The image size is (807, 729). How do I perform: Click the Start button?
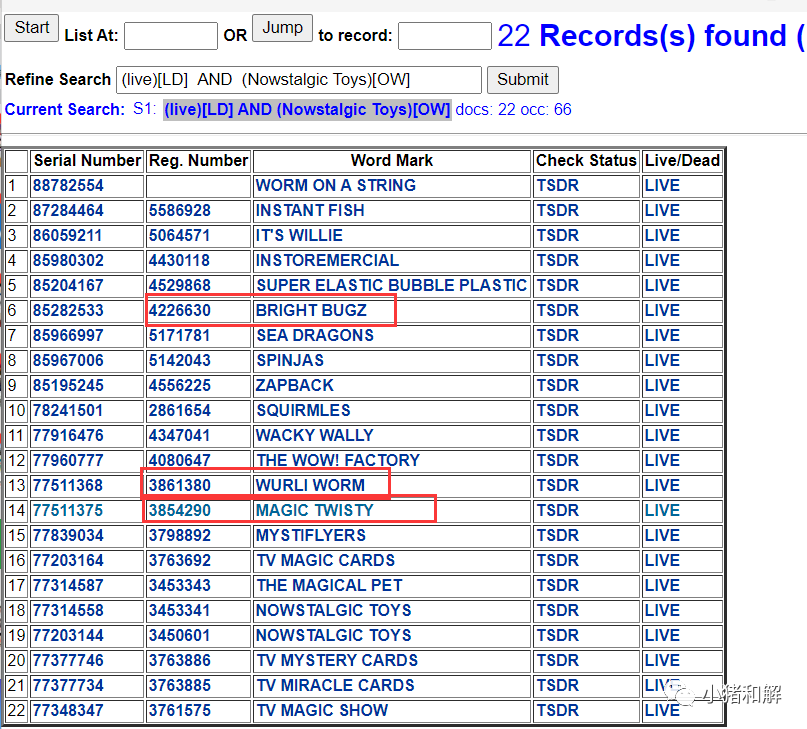click(x=31, y=28)
